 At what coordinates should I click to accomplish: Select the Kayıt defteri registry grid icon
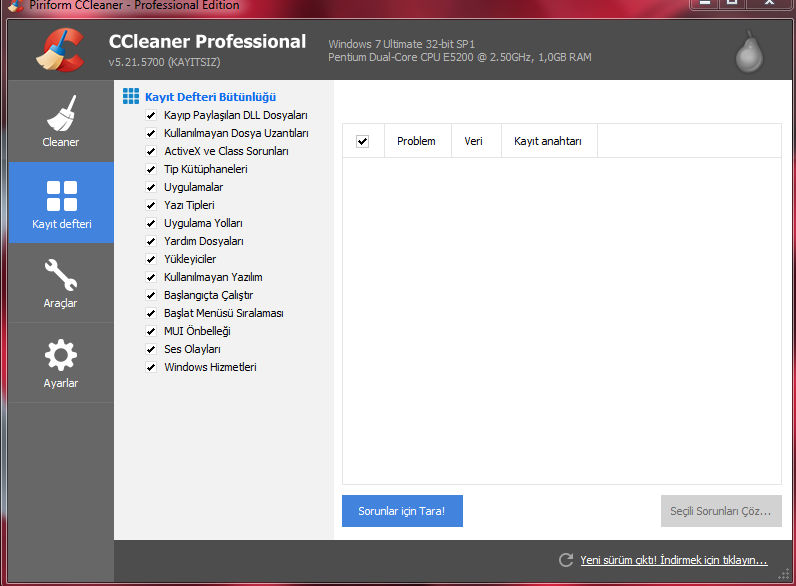click(61, 196)
